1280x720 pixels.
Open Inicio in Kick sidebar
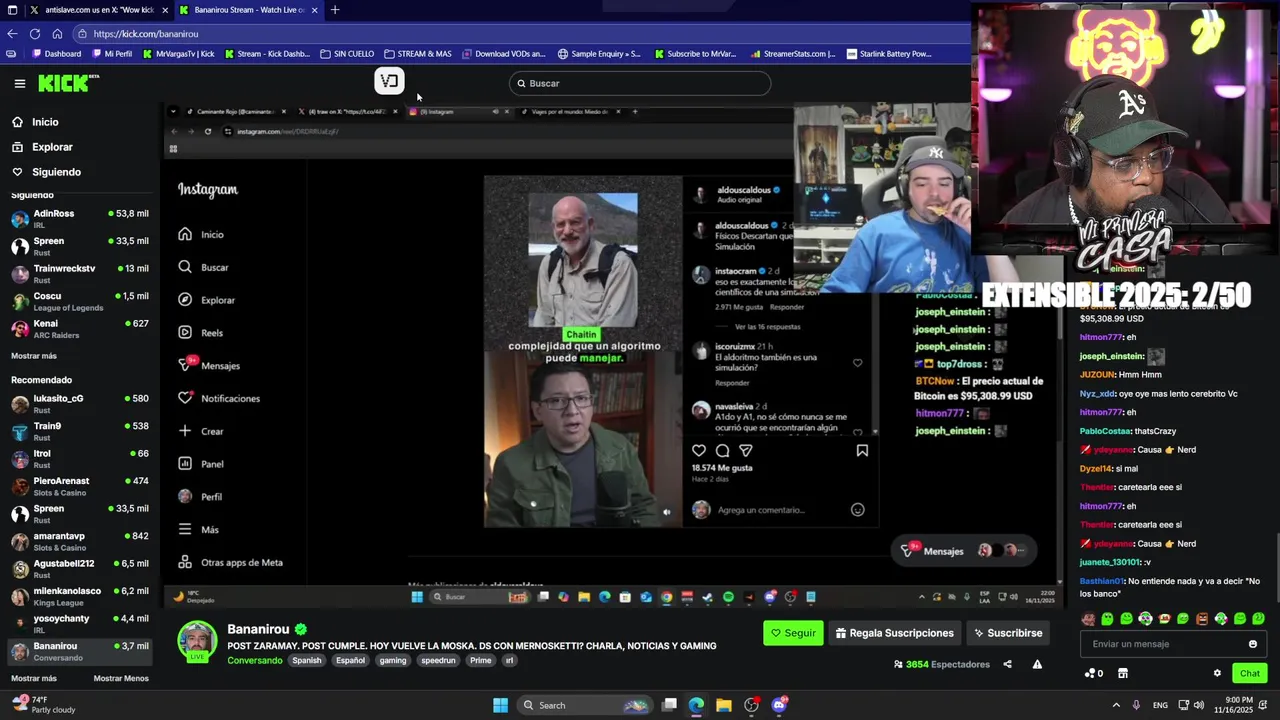(x=45, y=122)
